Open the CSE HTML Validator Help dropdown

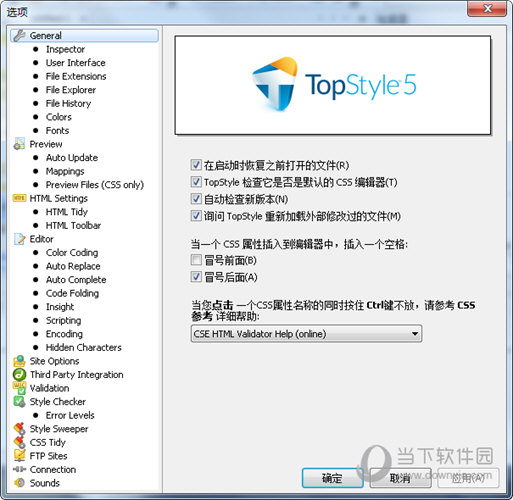(x=306, y=334)
